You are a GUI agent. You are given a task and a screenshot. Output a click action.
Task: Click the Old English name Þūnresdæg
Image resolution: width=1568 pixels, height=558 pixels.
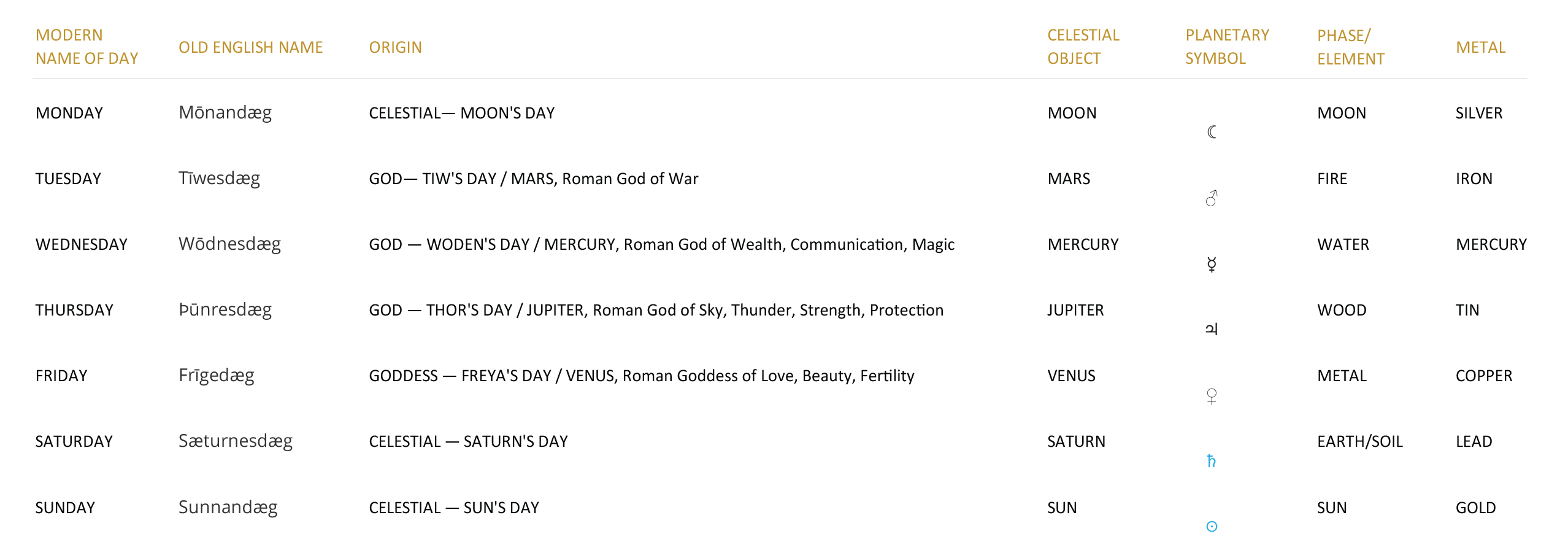click(225, 309)
